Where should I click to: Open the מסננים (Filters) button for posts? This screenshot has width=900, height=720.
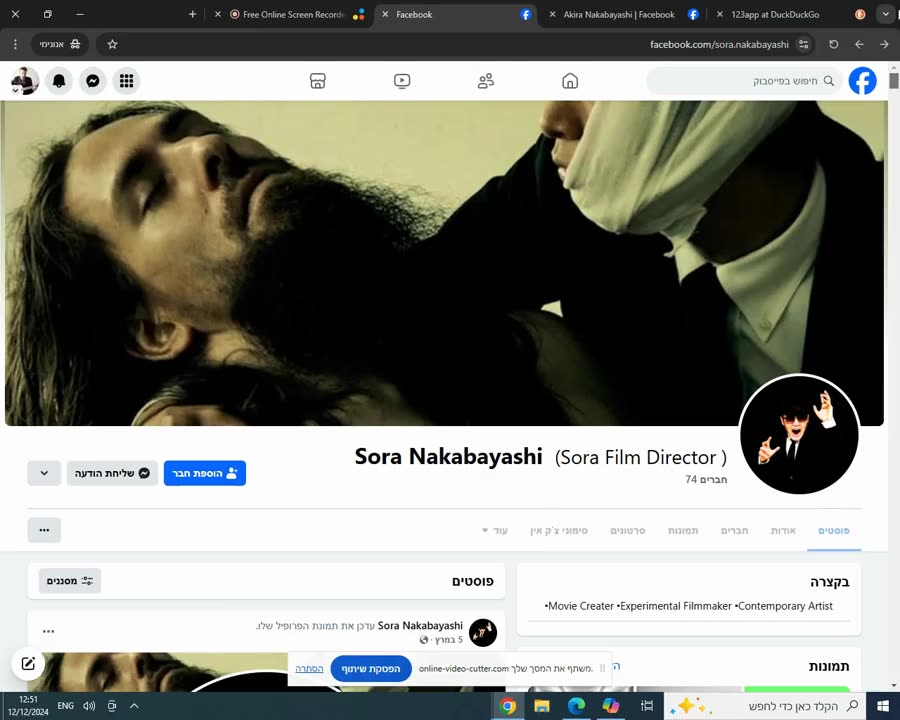(70, 581)
